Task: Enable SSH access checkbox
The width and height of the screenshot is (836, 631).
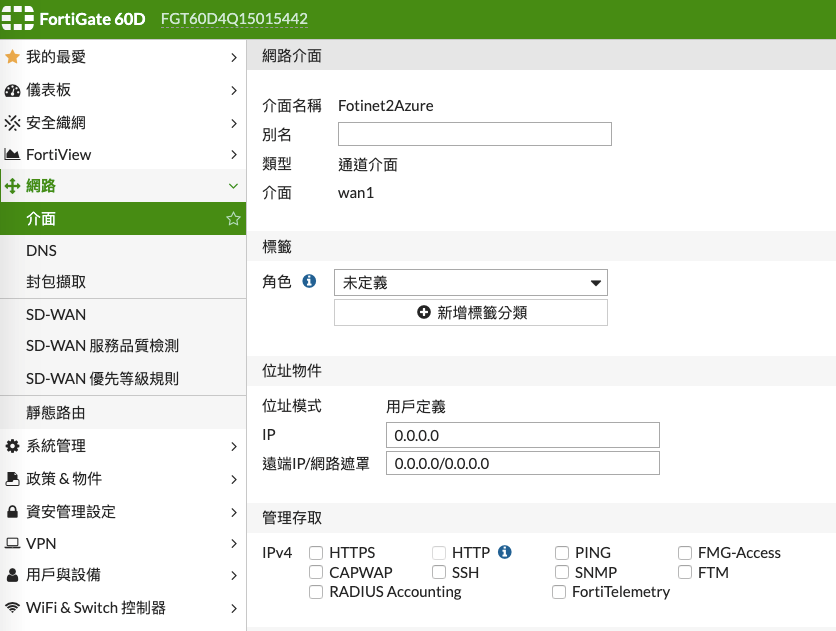Action: tap(439, 572)
